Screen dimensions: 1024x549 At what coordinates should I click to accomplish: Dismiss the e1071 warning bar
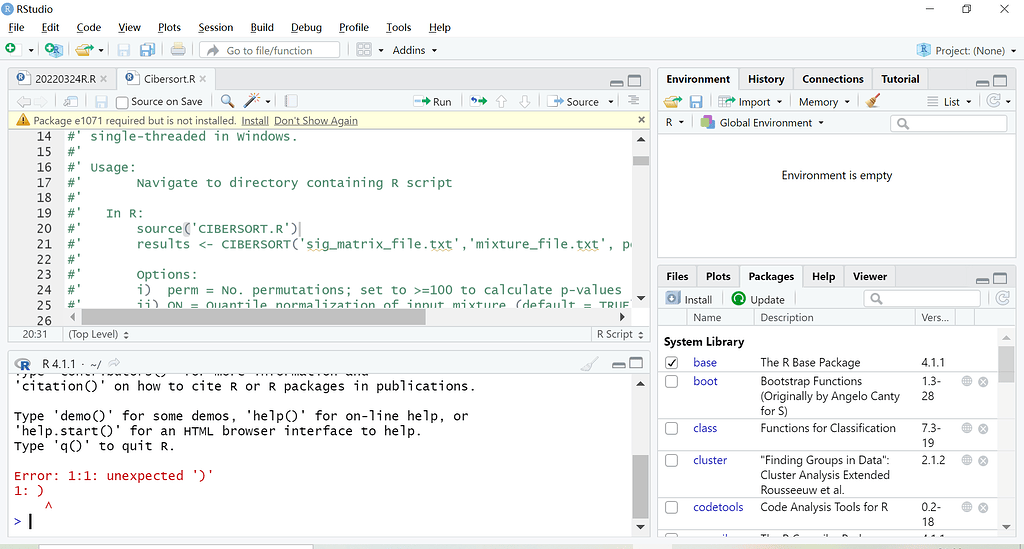(x=641, y=119)
